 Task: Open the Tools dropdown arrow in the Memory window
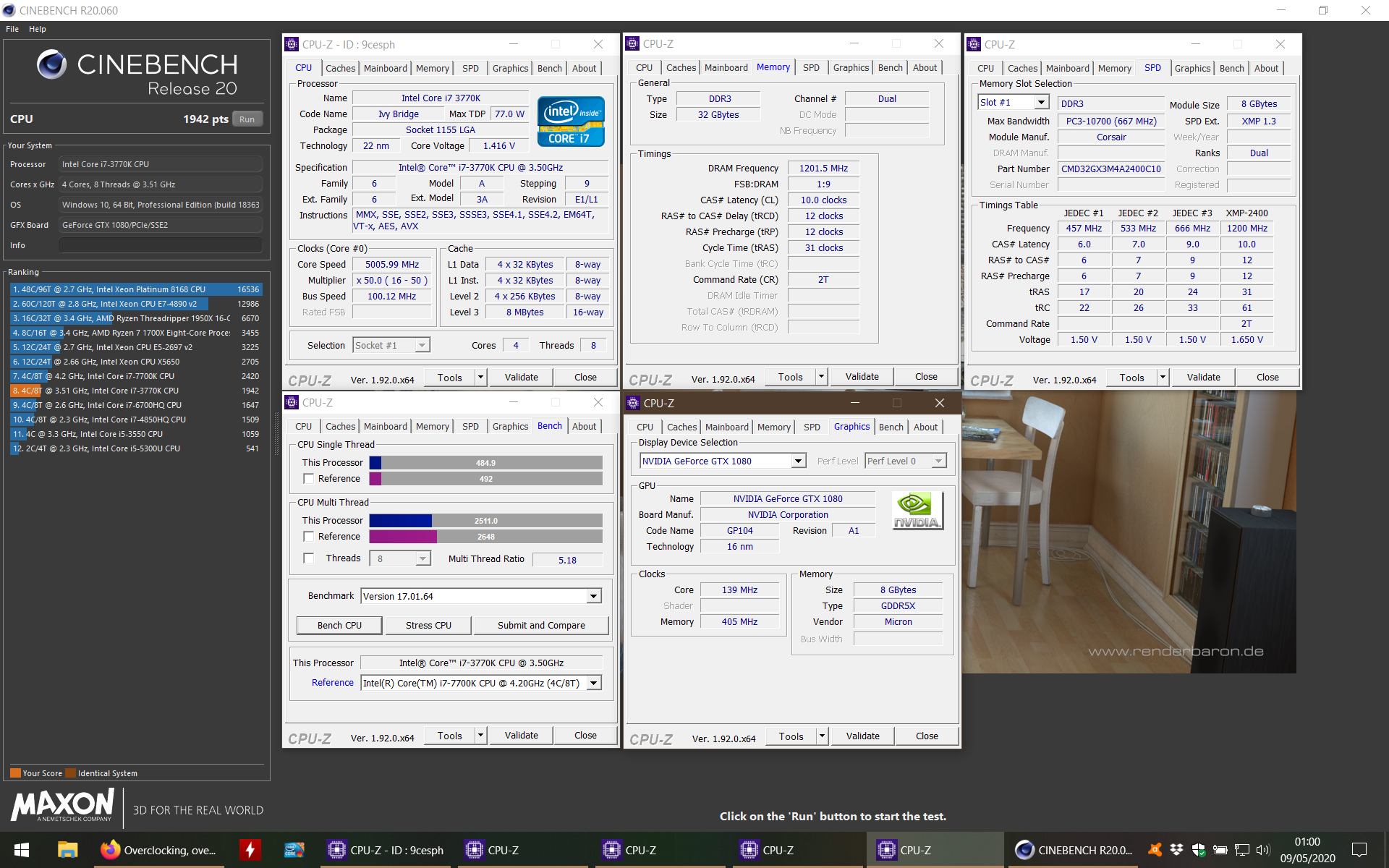pyautogui.click(x=821, y=376)
